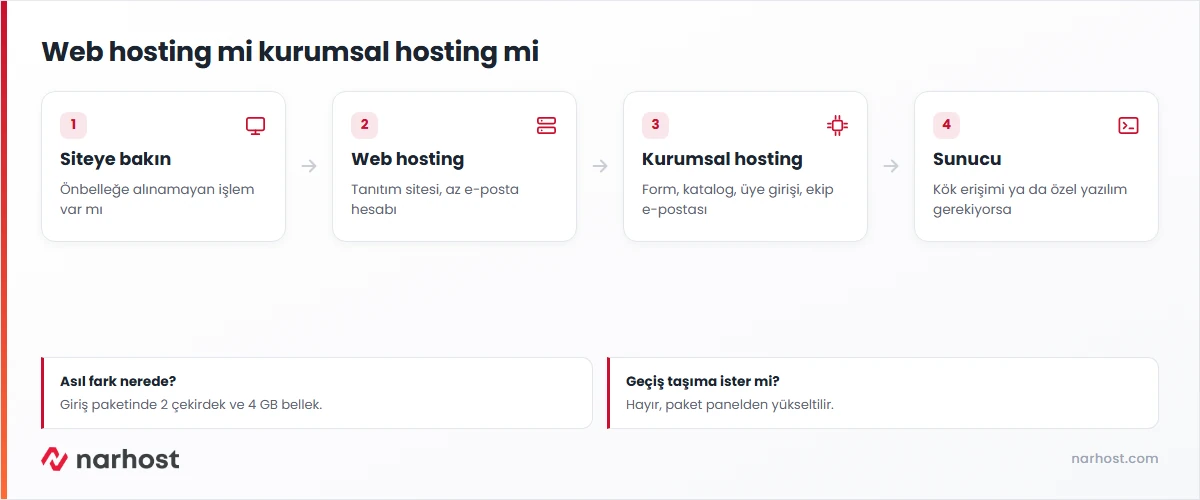Click the page heading 'Web hosting mi kurumsal hosting mi'
The height and width of the screenshot is (500, 1200).
pos(290,52)
